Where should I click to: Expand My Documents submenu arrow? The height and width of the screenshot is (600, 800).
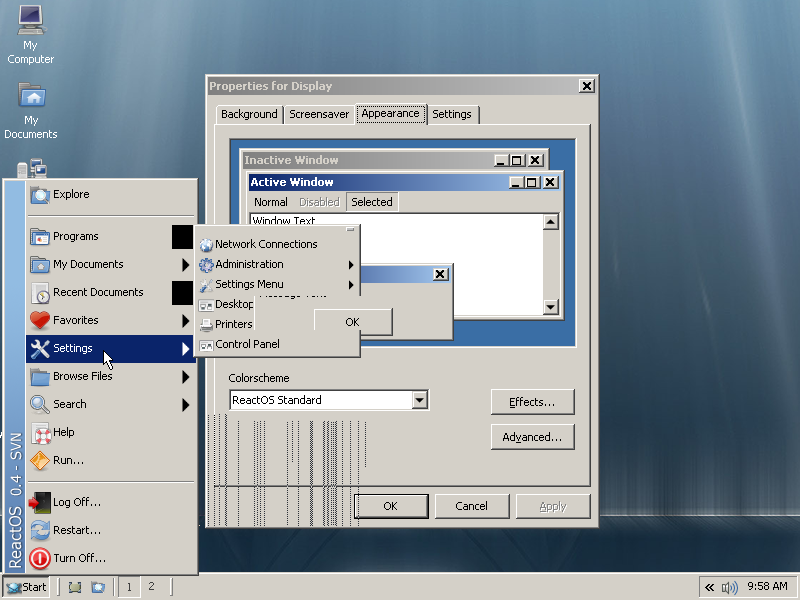185,264
